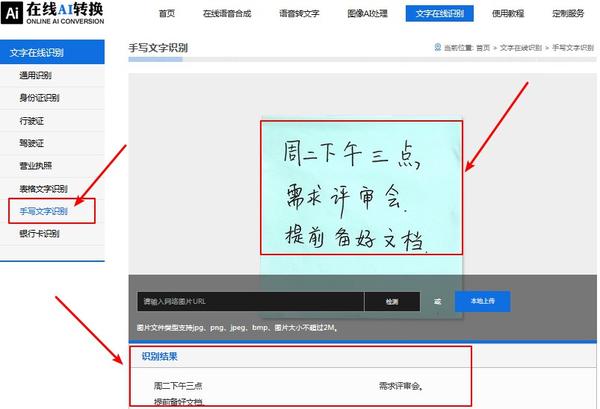Viewport: 600px width, 409px height.
Task: Open the 使用教程 nav tab
Action: pyautogui.click(x=508, y=13)
